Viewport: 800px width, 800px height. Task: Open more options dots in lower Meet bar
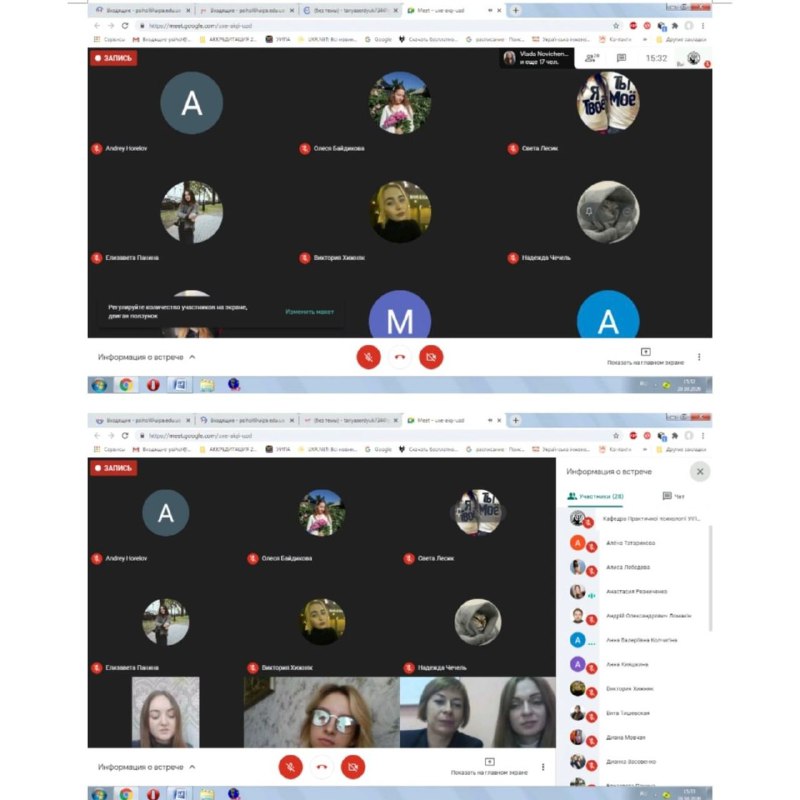coord(543,767)
